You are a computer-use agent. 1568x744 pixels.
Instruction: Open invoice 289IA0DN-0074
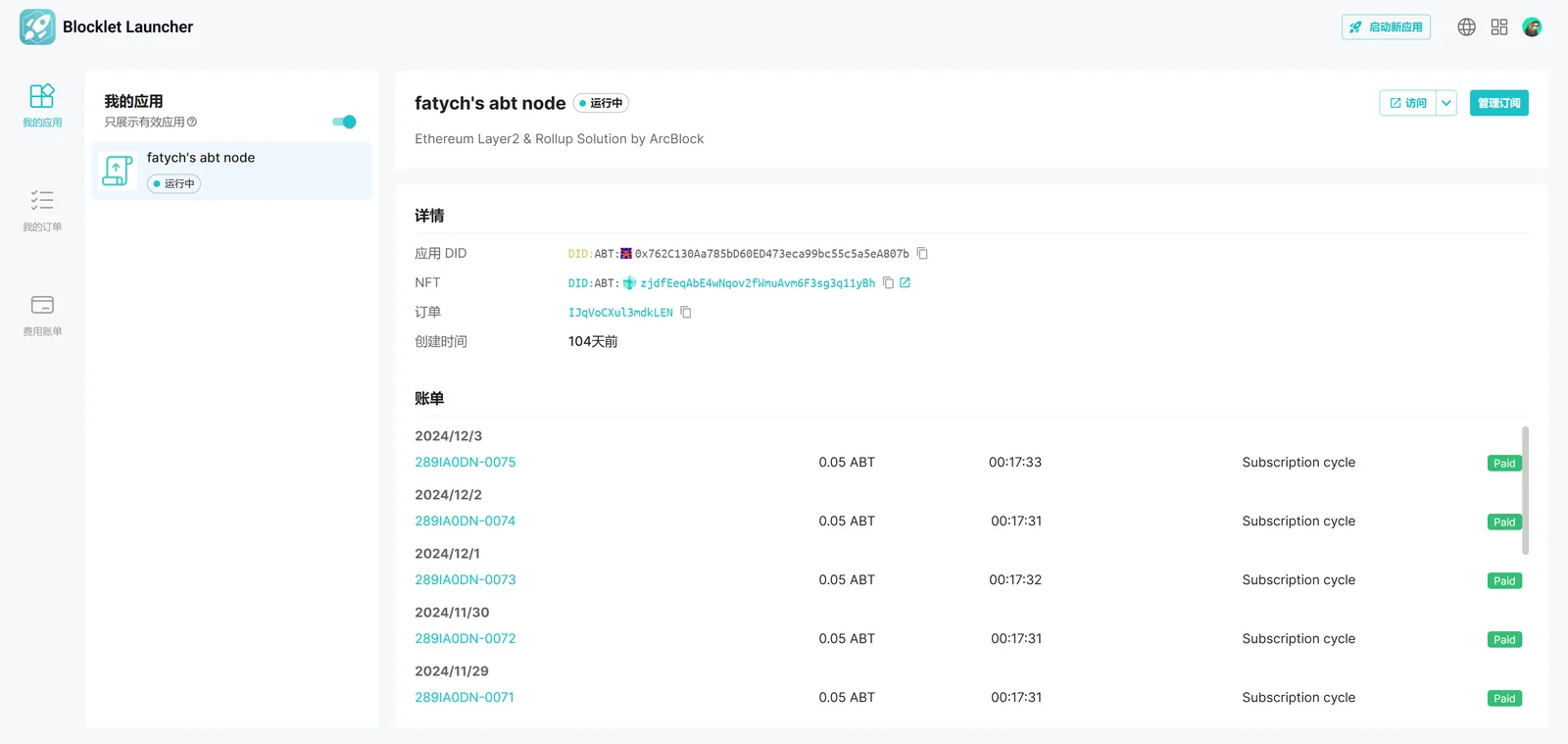(465, 521)
